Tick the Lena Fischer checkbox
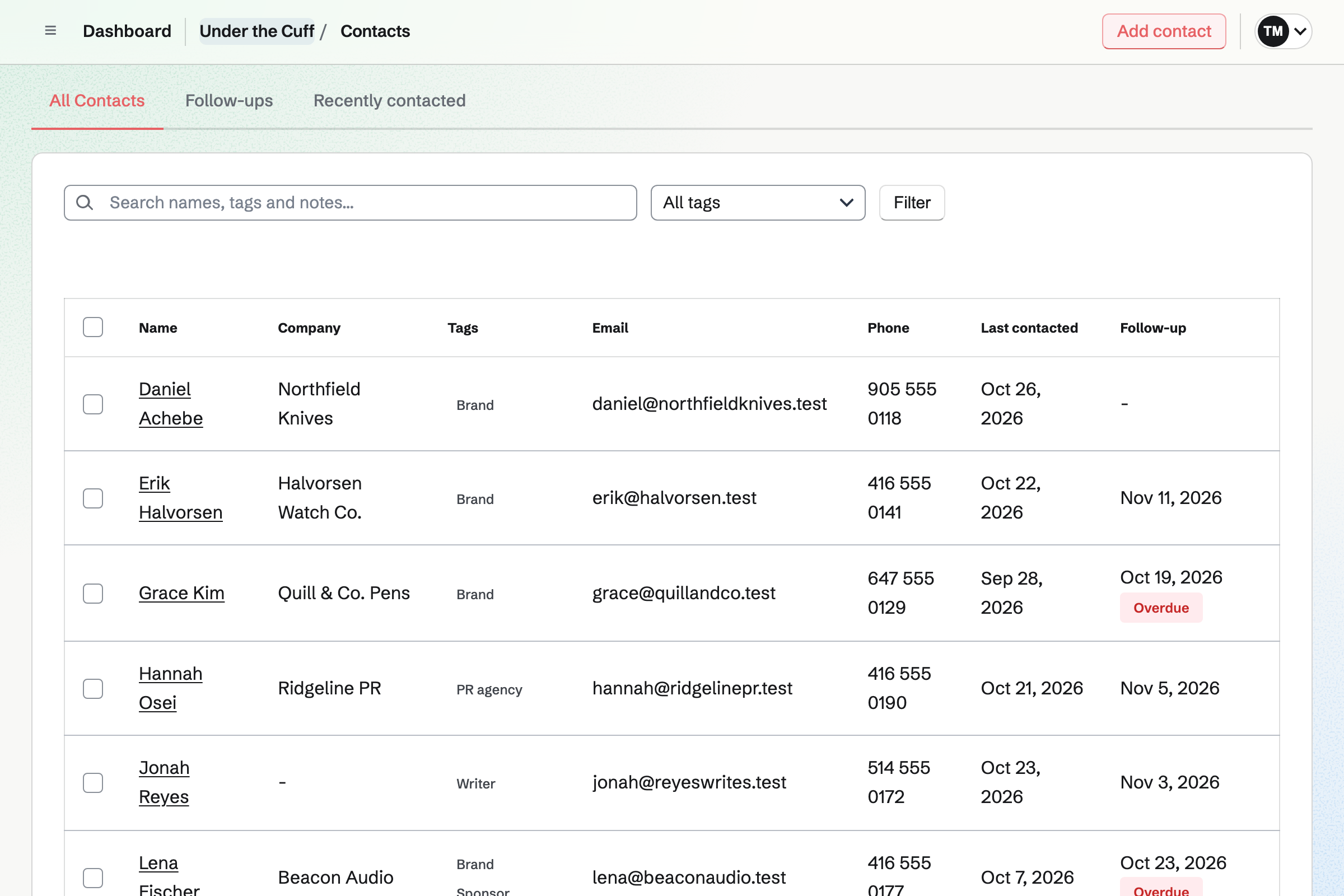The width and height of the screenshot is (1344, 896). click(x=92, y=878)
